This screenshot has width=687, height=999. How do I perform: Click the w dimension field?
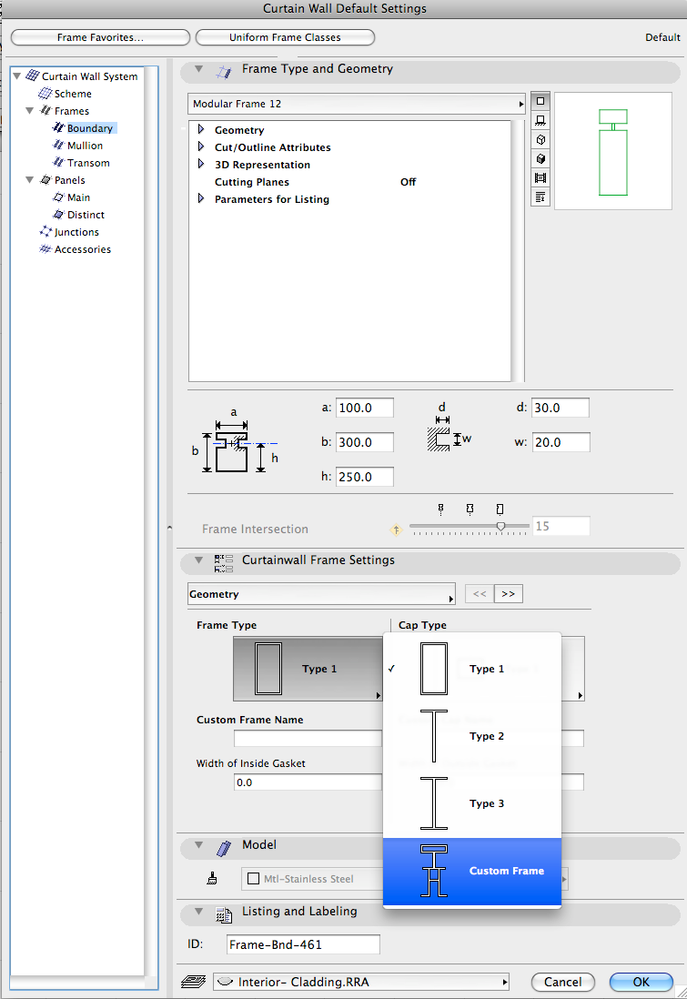[560, 442]
